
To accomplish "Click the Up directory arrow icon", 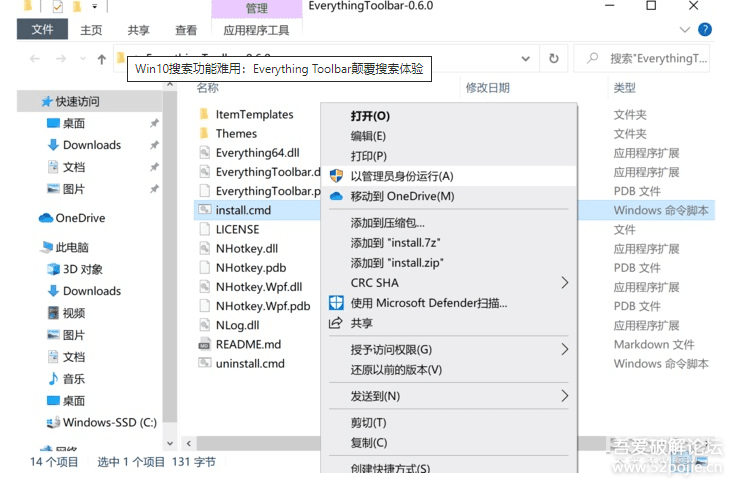I will pos(101,59).
